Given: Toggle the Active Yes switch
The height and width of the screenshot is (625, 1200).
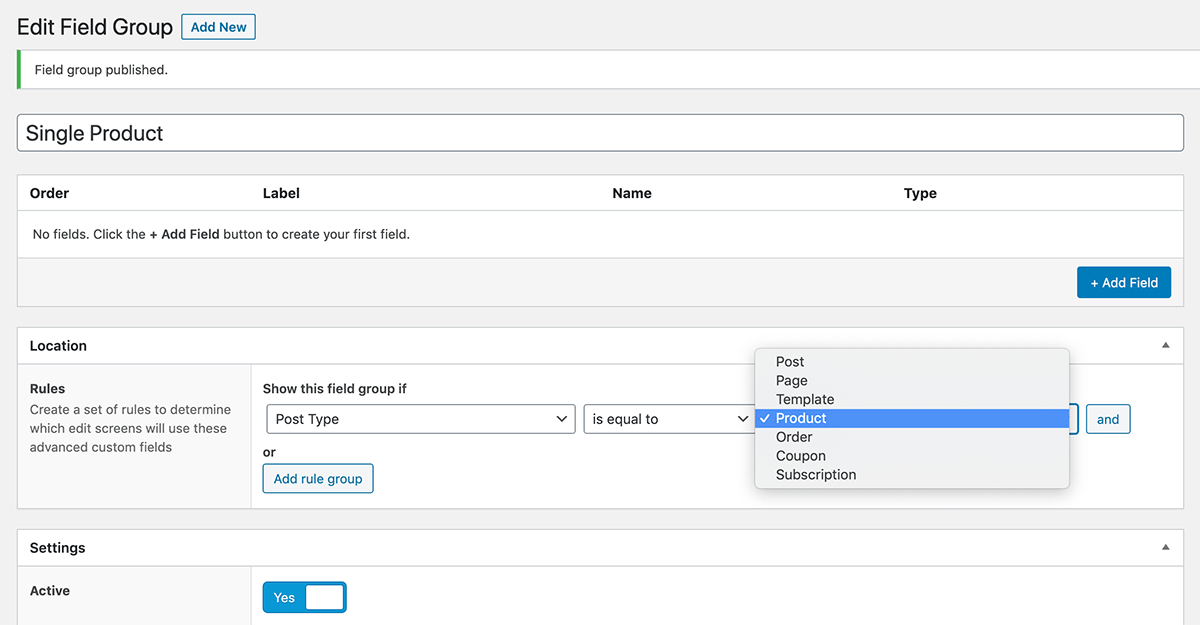Looking at the screenshot, I should pos(304,597).
